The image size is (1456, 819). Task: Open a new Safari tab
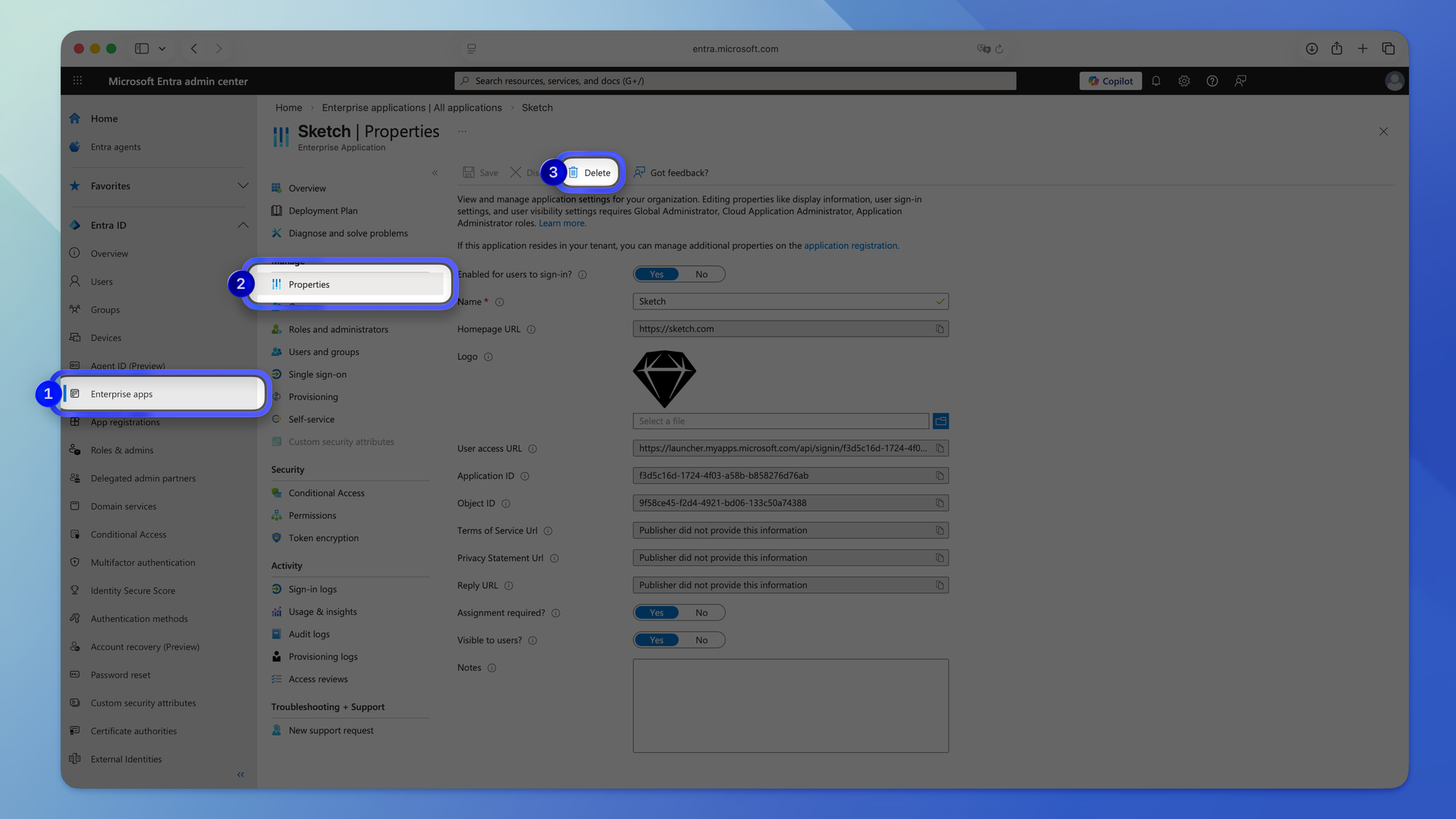click(1362, 49)
